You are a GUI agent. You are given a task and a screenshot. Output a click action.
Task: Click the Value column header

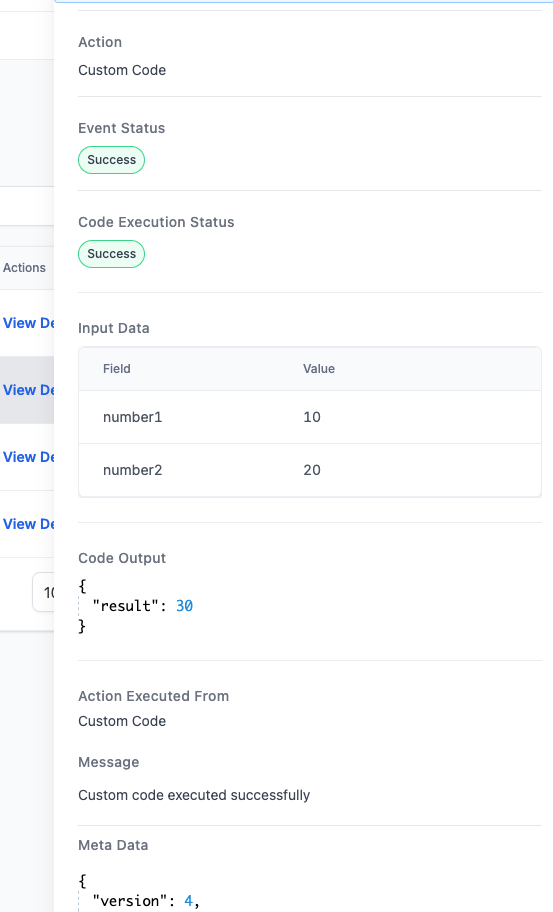tap(319, 369)
